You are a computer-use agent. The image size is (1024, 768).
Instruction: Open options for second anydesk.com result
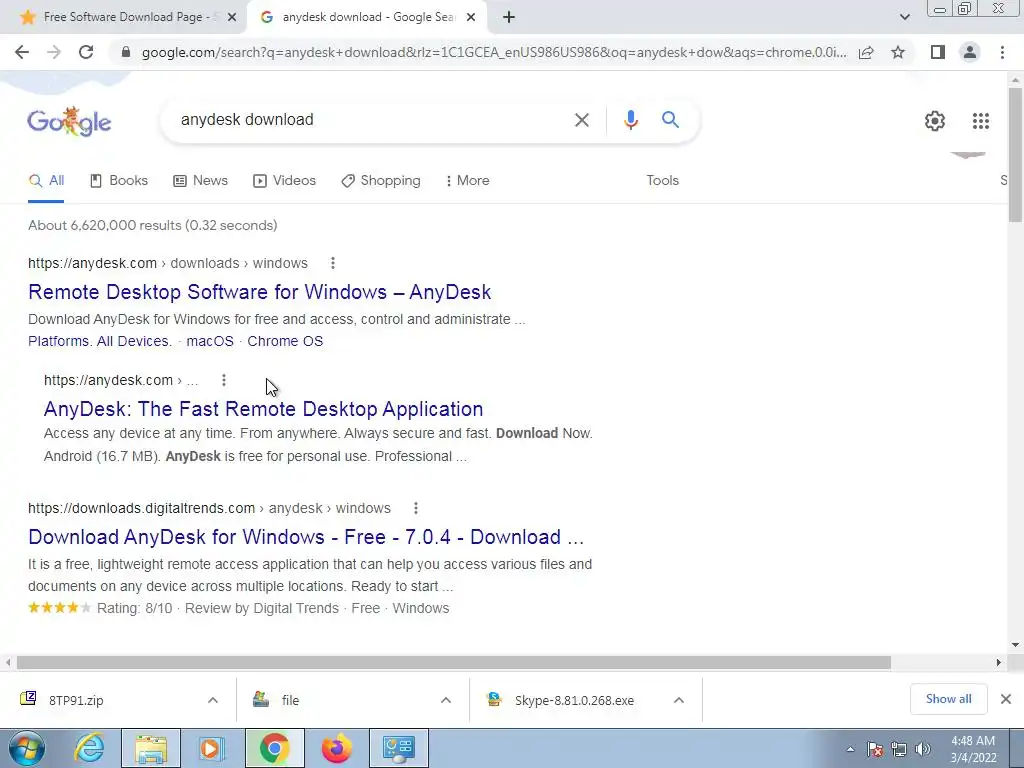click(x=224, y=380)
